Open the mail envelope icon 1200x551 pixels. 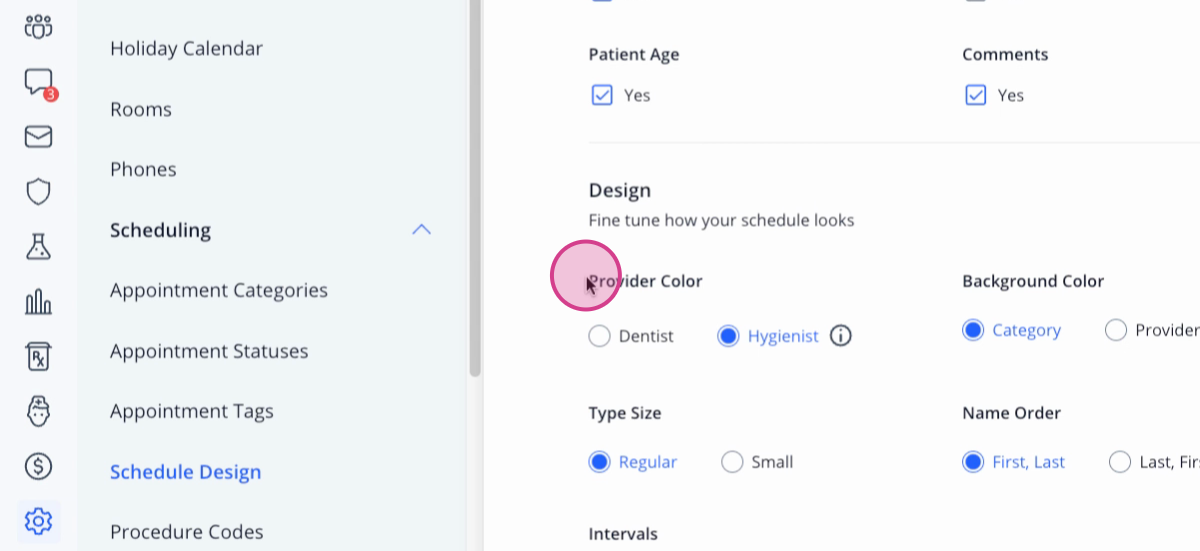pos(38,137)
